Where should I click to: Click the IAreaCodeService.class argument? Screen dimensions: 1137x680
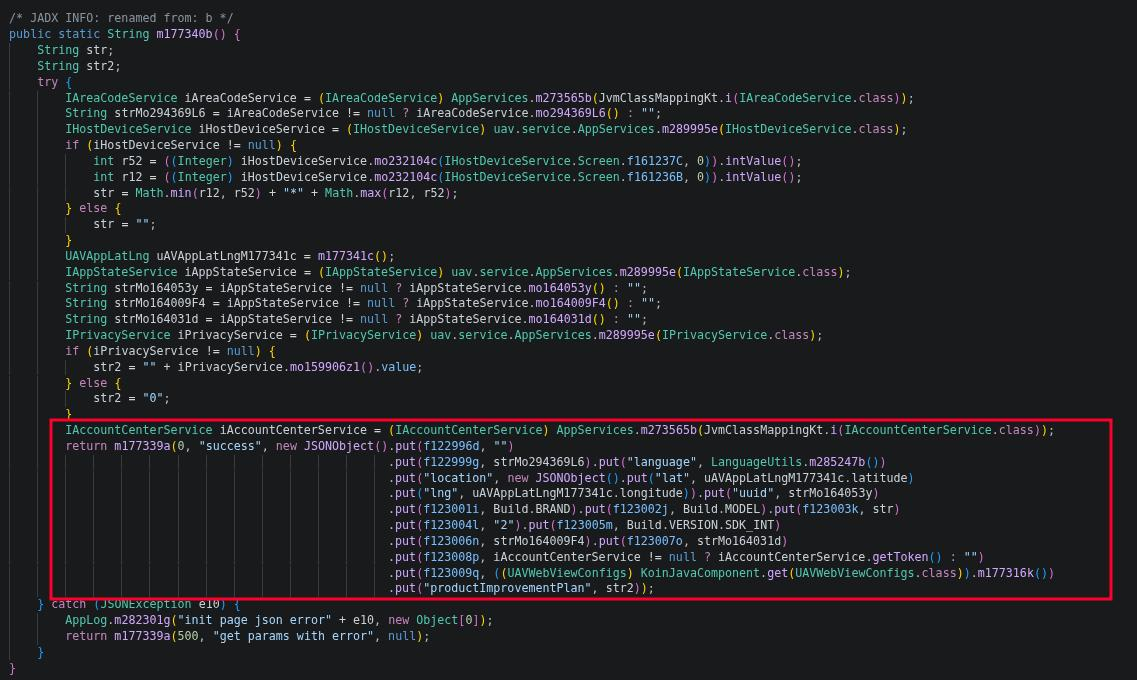coord(816,98)
